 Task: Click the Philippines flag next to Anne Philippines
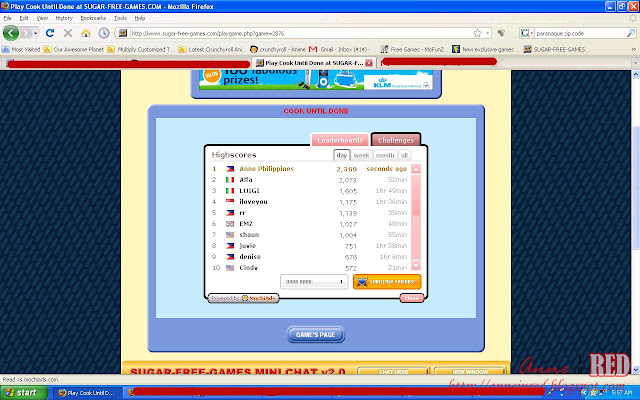click(230, 169)
